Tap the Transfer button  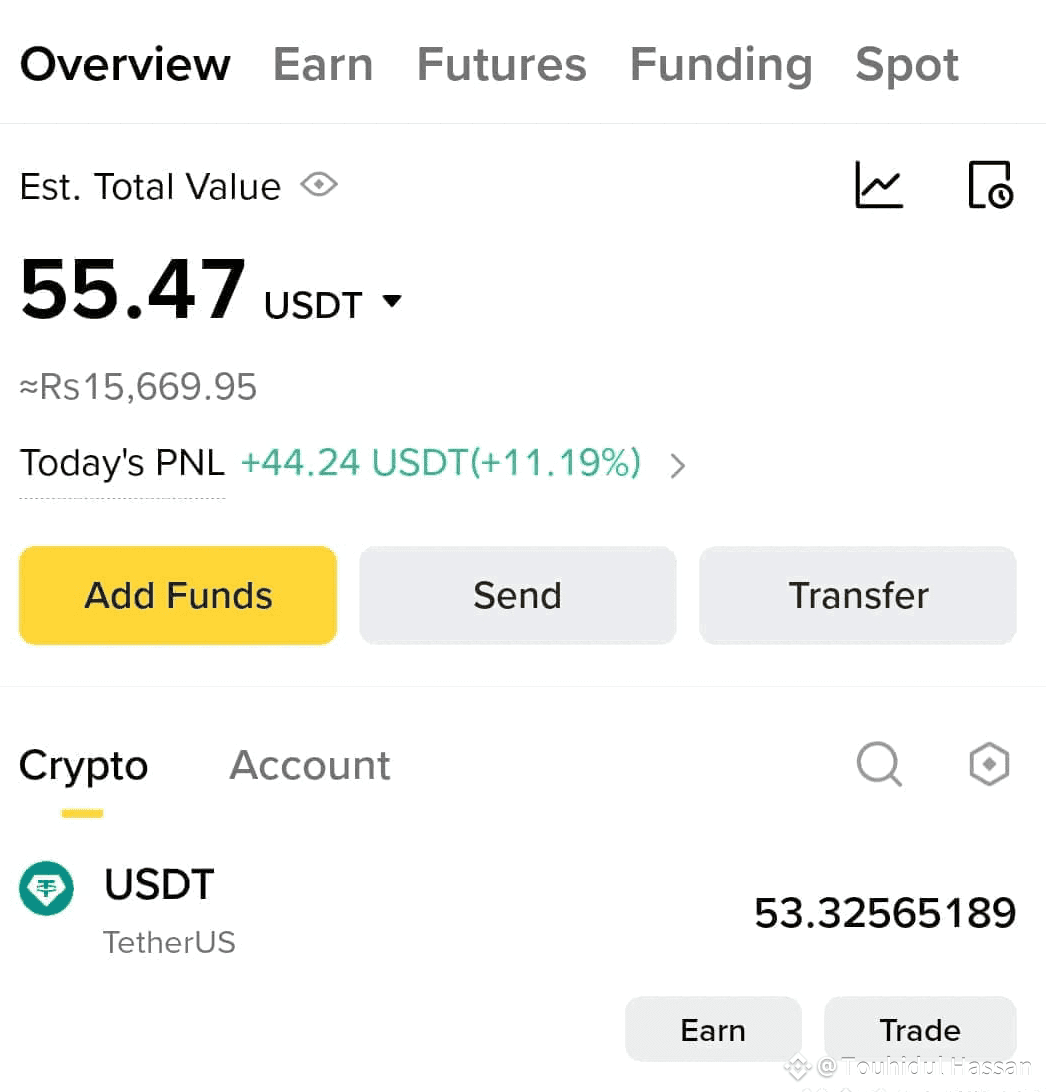[858, 595]
